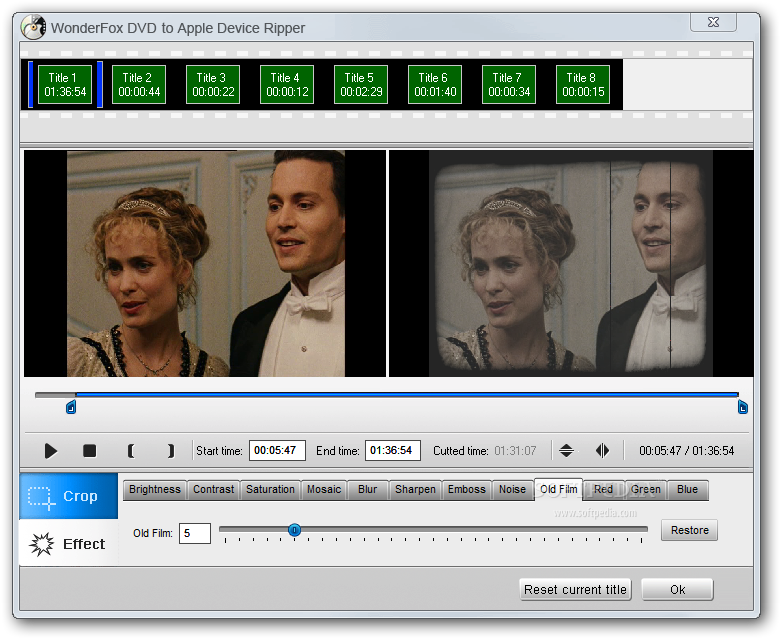The width and height of the screenshot is (781, 639).
Task: Select the Crop section icon
Action: point(41,497)
